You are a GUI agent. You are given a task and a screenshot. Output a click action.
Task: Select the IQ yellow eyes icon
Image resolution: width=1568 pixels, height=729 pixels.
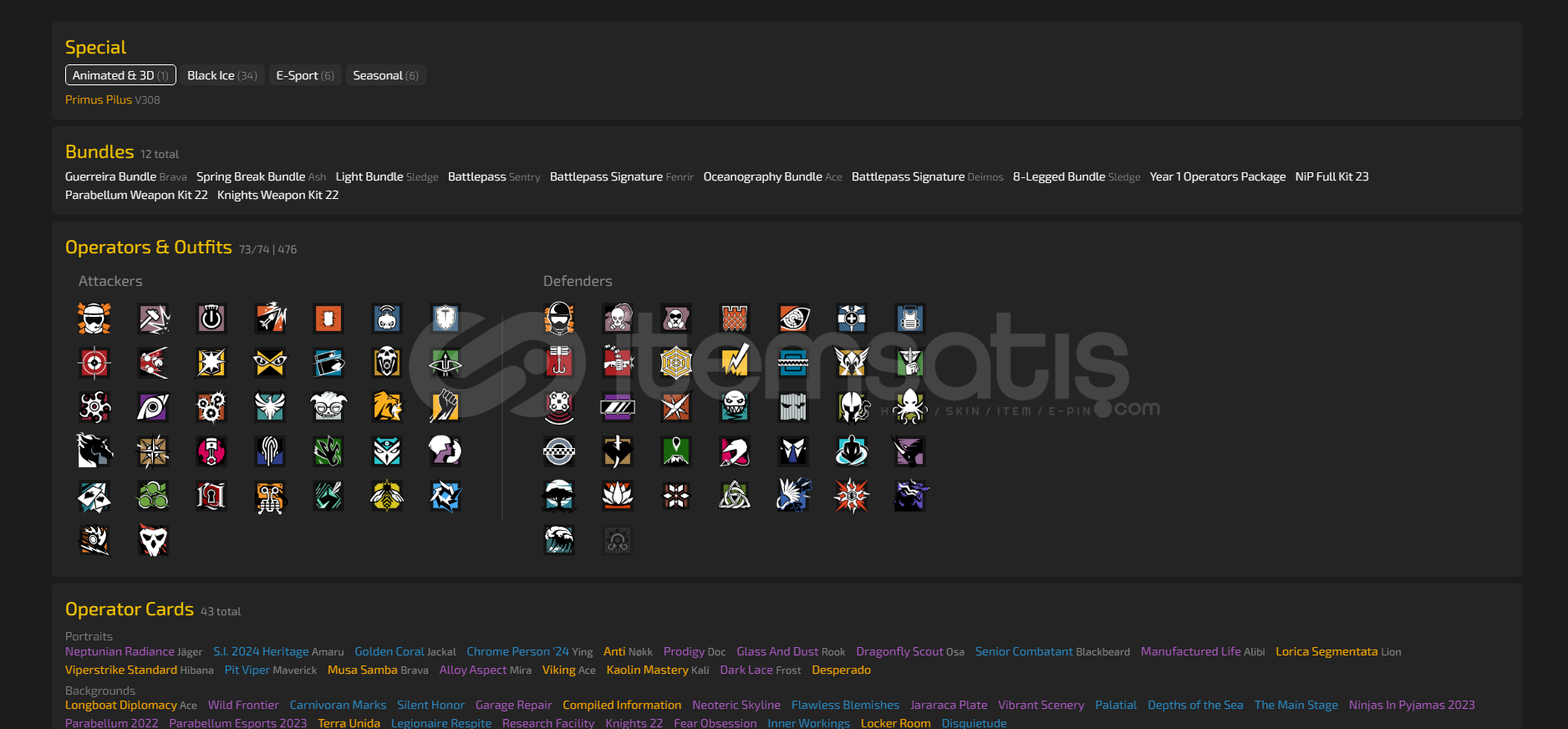pyautogui.click(x=270, y=363)
